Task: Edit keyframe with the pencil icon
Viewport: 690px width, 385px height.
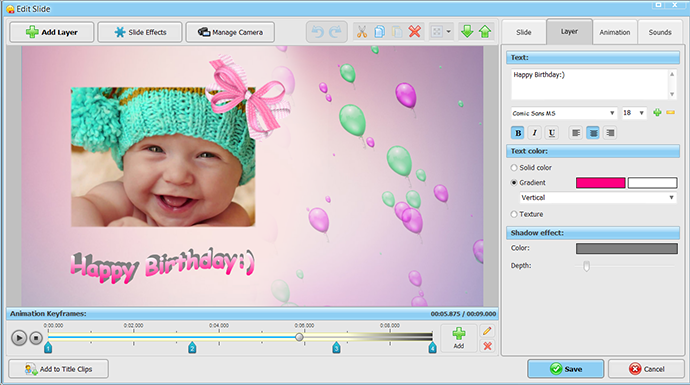Action: (487, 331)
